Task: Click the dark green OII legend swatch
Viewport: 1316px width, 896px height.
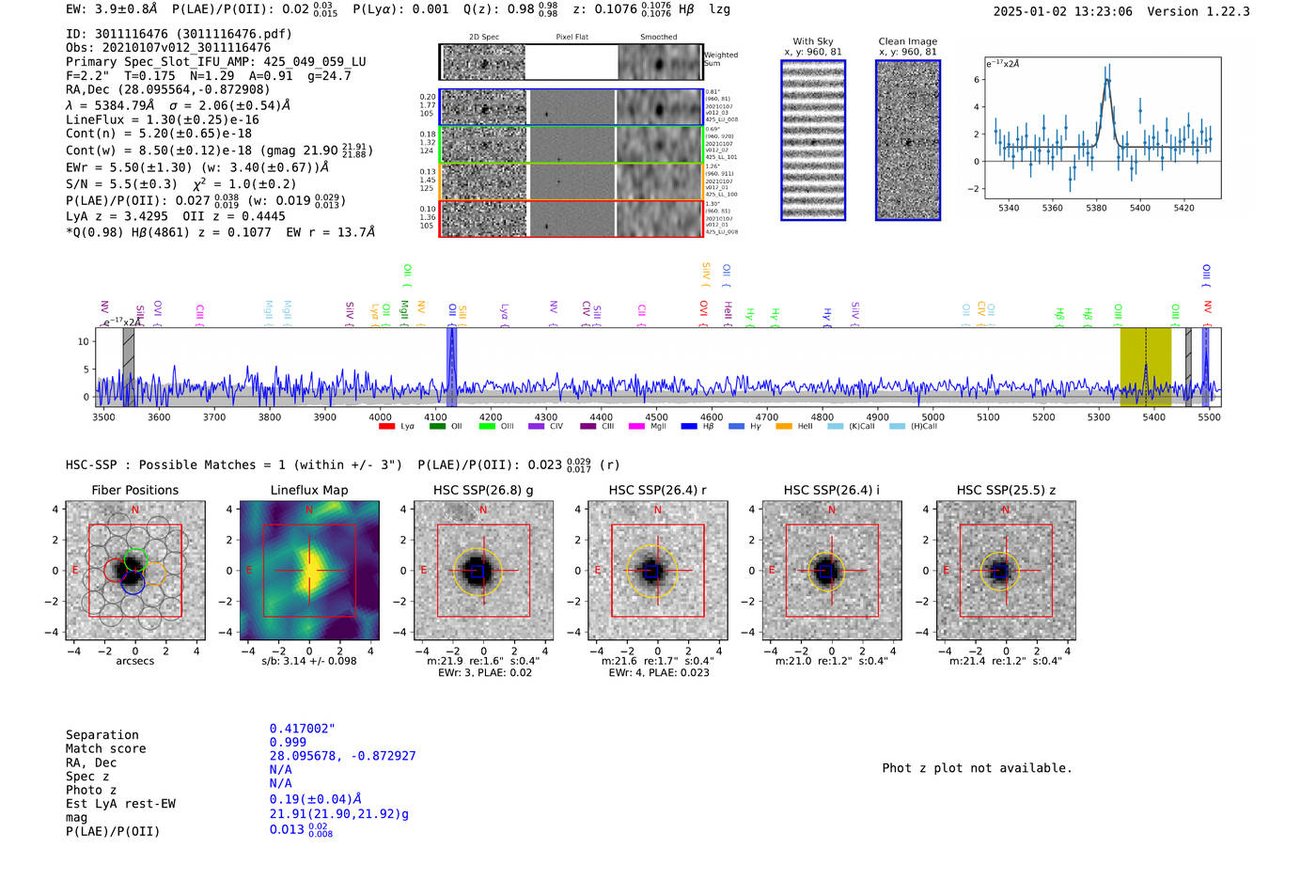Action: click(437, 427)
